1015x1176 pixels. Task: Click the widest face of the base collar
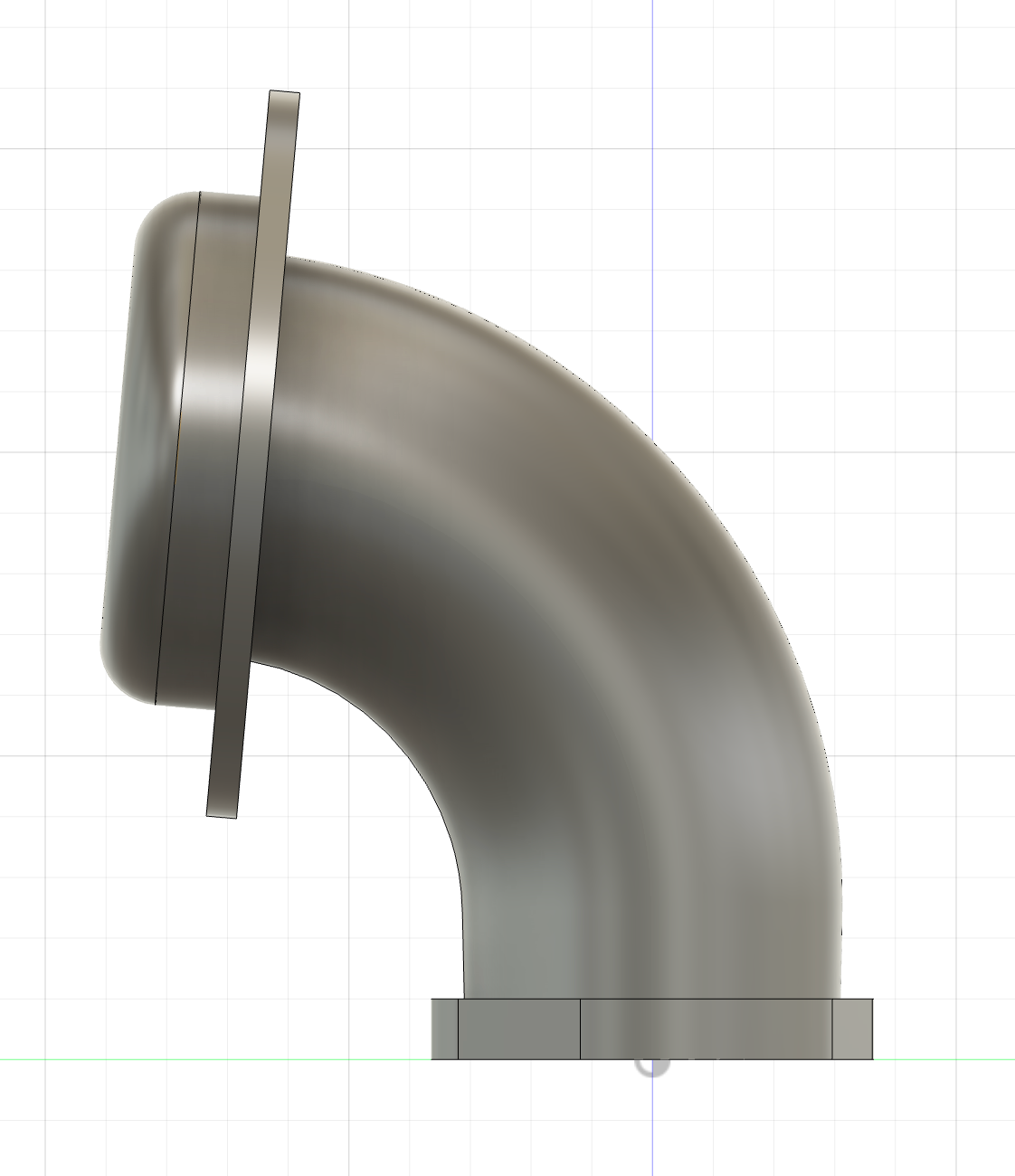tap(706, 1029)
